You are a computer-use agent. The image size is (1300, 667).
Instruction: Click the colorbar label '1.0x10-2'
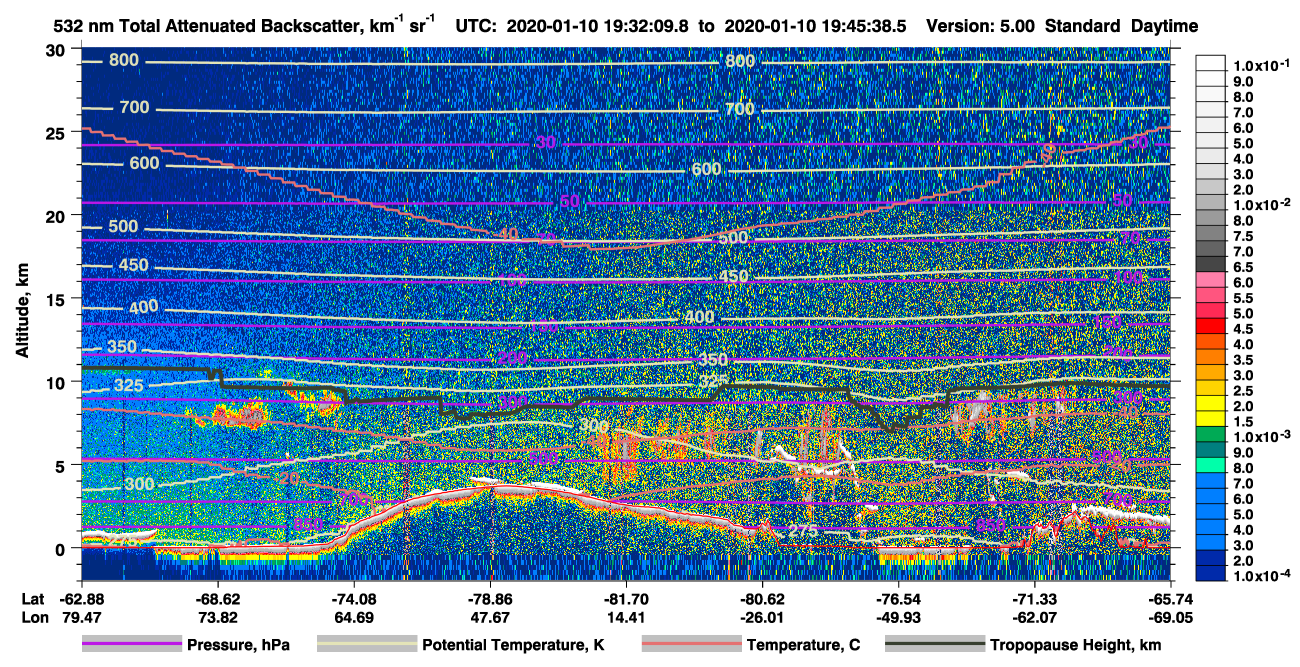[1261, 204]
